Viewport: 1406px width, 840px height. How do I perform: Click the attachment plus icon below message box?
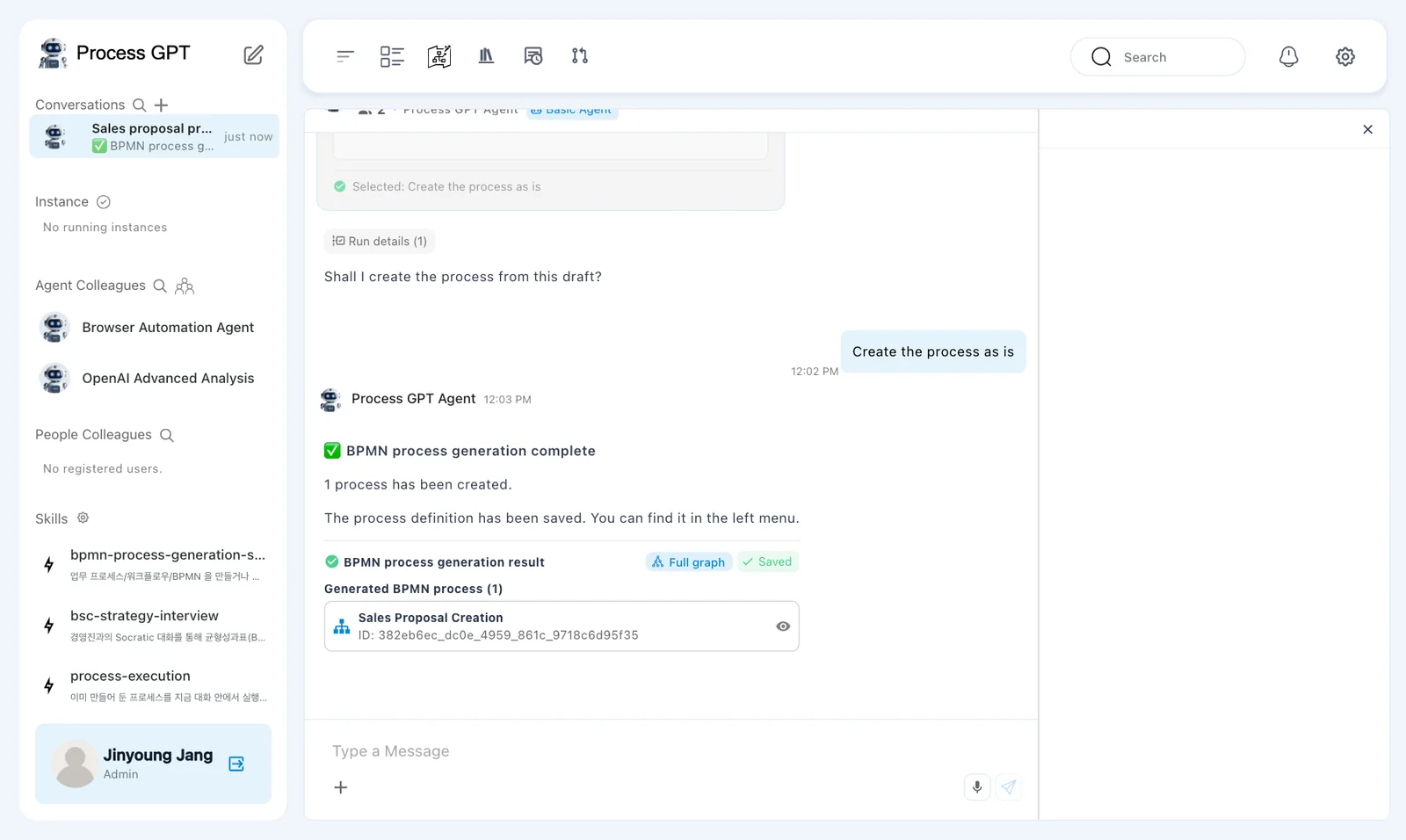(x=341, y=787)
